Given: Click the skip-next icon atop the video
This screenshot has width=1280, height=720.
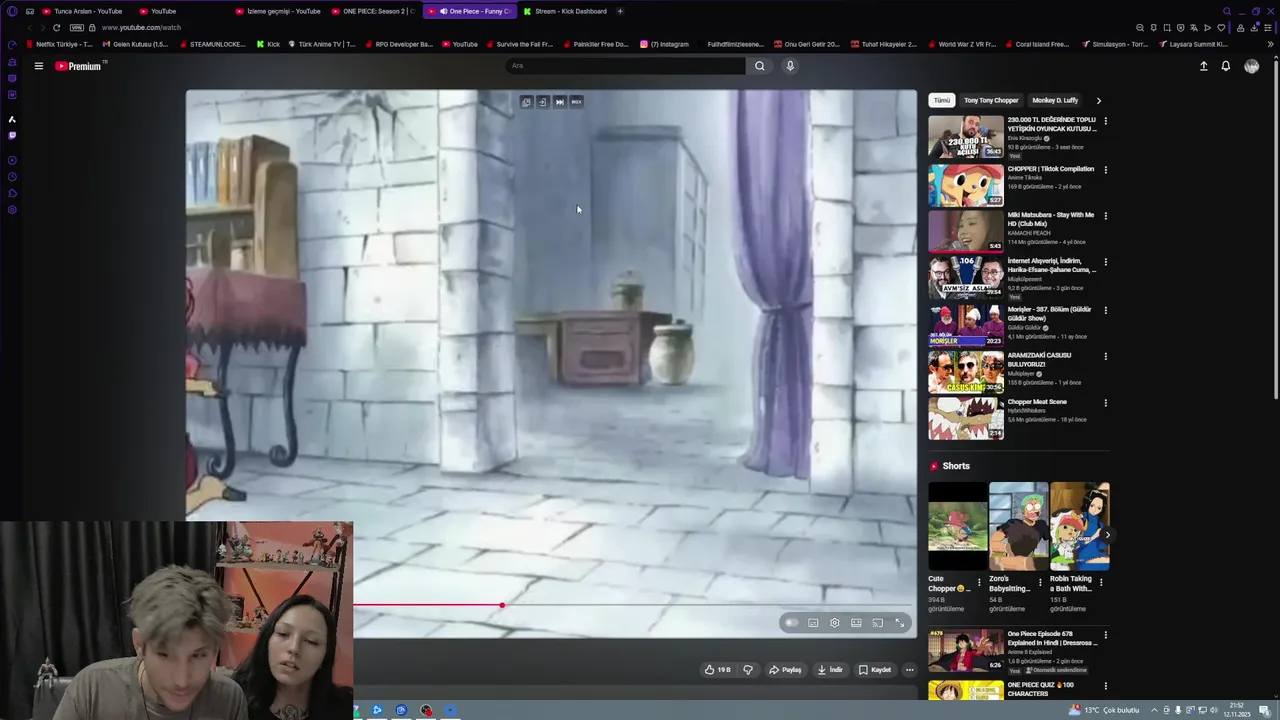Looking at the screenshot, I should tap(559, 102).
